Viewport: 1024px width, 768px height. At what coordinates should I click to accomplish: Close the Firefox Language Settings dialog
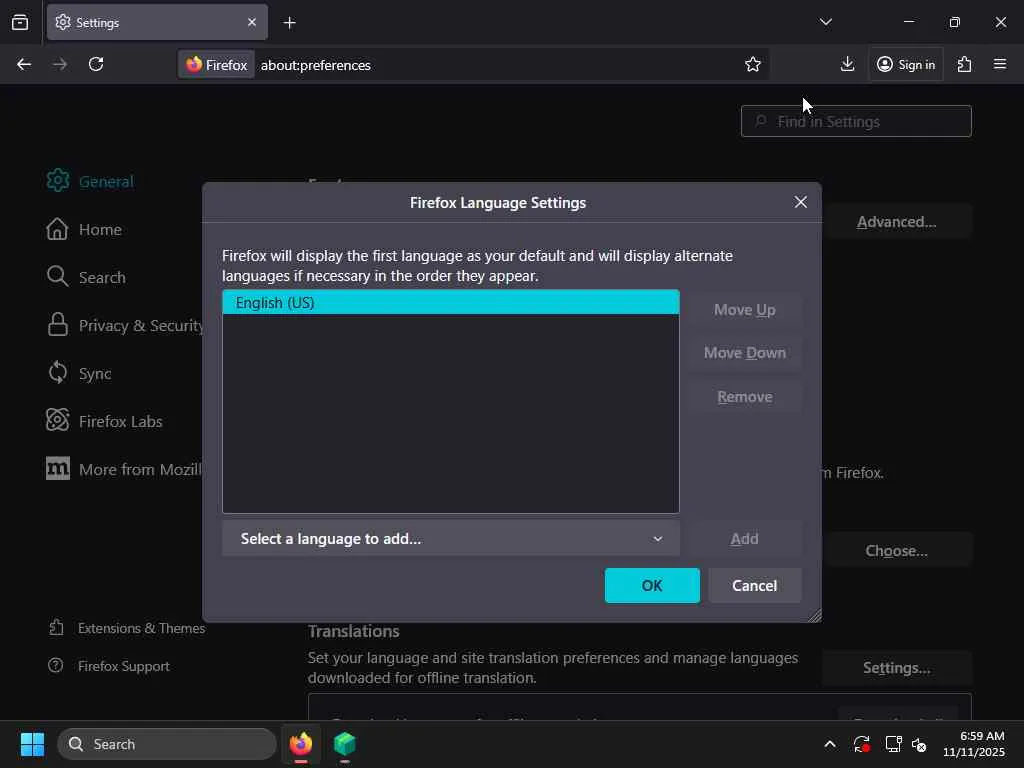click(x=801, y=202)
